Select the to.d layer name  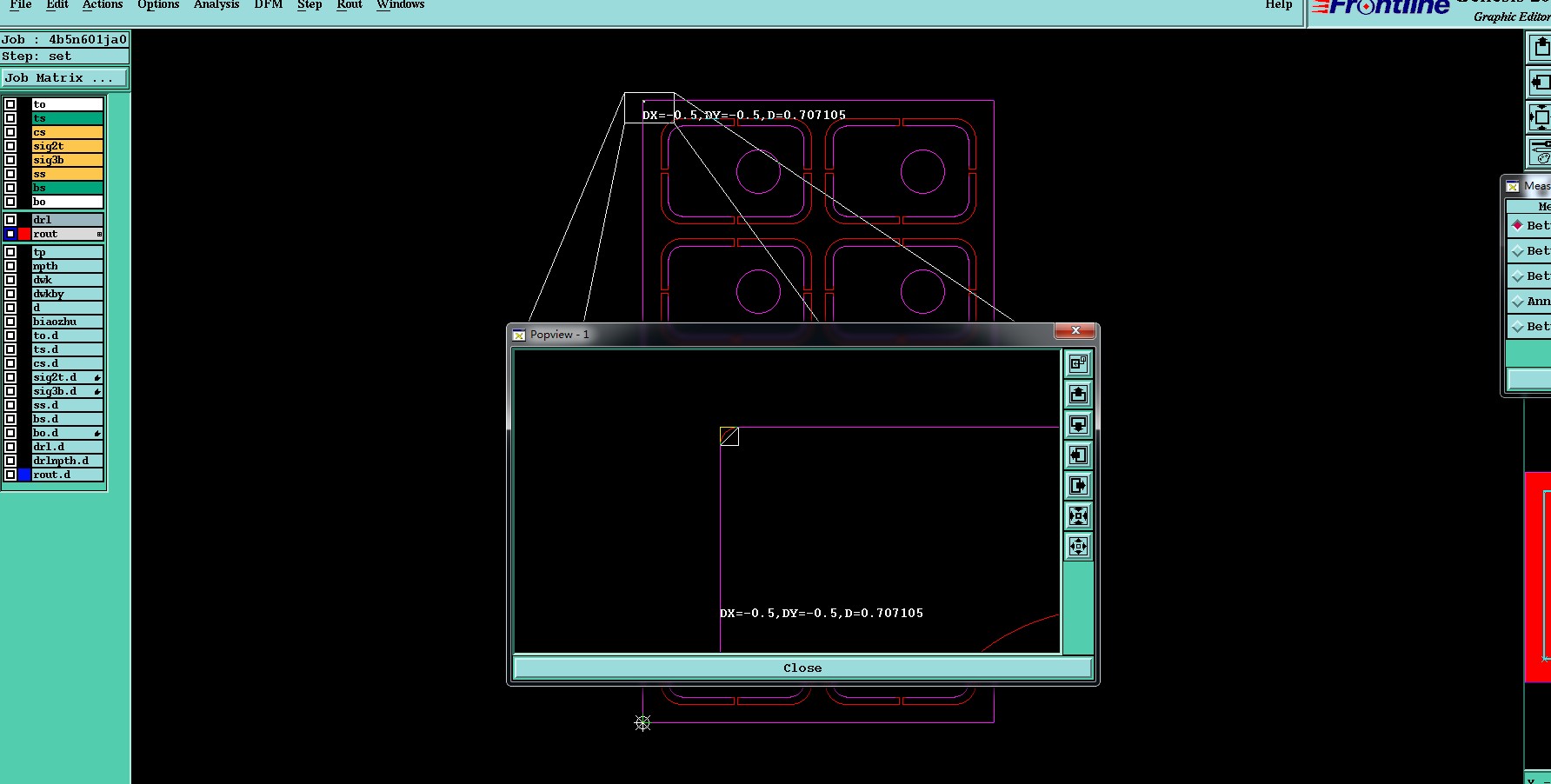click(68, 336)
